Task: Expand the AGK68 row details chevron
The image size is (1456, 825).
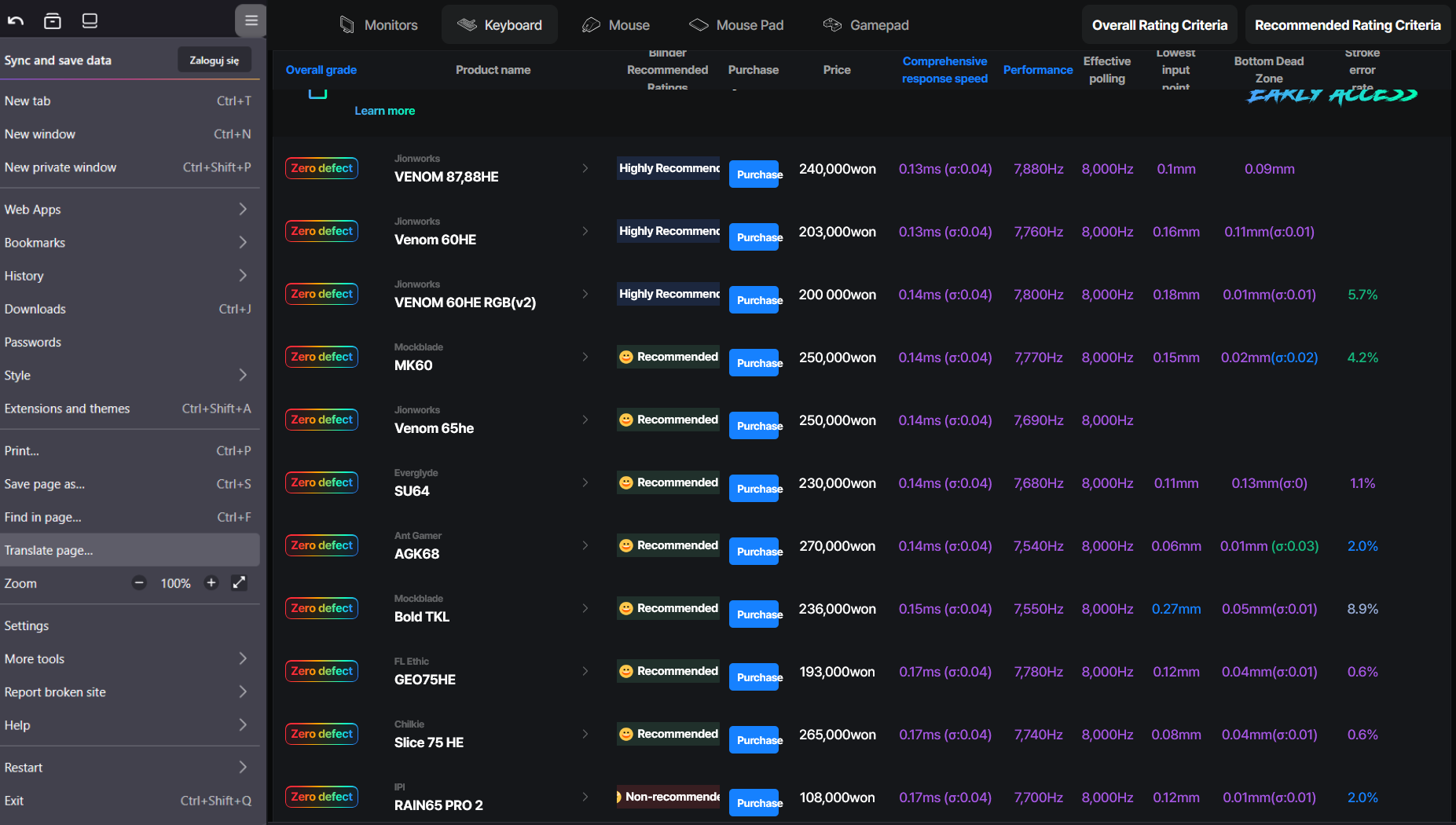Action: coord(585,545)
